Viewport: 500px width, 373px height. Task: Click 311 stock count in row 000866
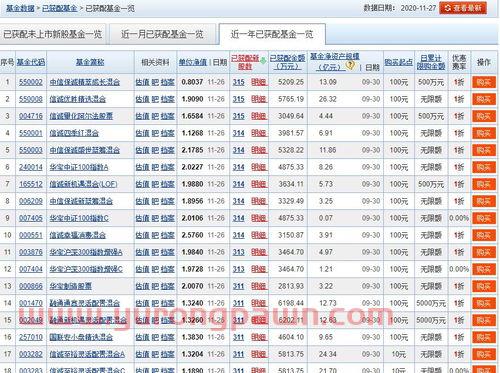tap(238, 286)
